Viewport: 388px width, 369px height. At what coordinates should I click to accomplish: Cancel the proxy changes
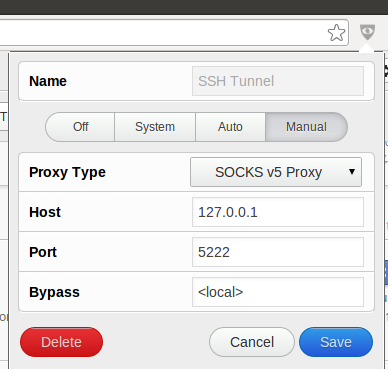(252, 342)
